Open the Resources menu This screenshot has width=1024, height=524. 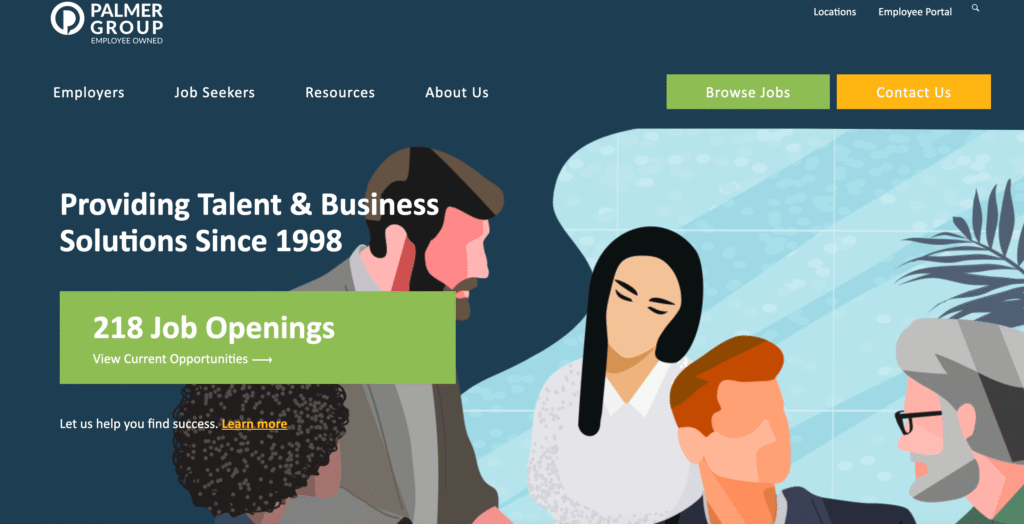pos(340,93)
